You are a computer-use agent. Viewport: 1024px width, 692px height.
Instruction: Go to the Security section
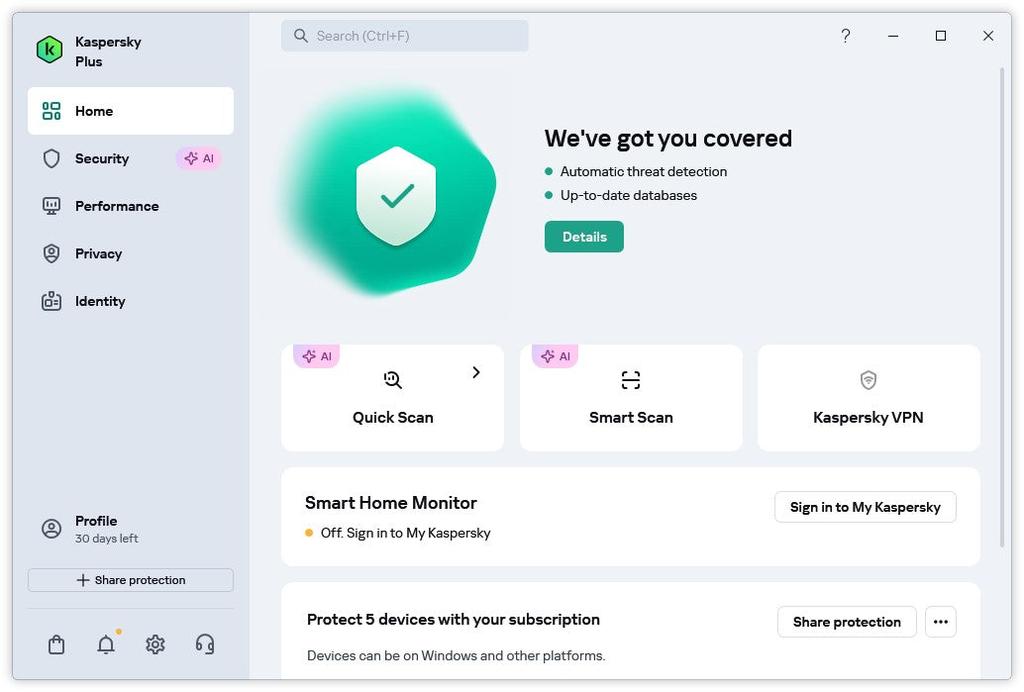pyautogui.click(x=131, y=159)
